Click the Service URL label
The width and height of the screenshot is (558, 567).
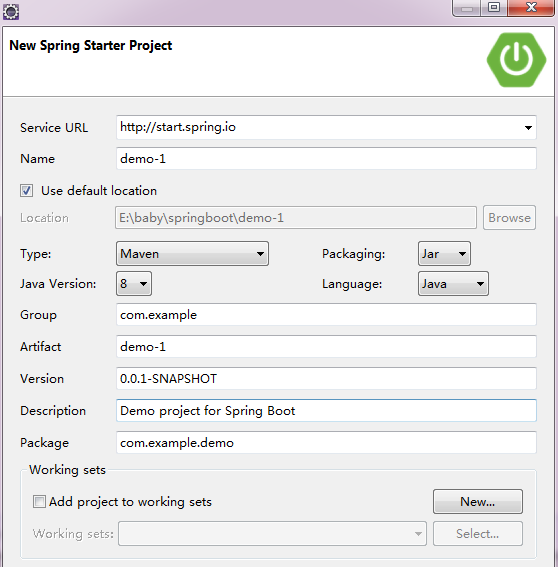click(54, 128)
